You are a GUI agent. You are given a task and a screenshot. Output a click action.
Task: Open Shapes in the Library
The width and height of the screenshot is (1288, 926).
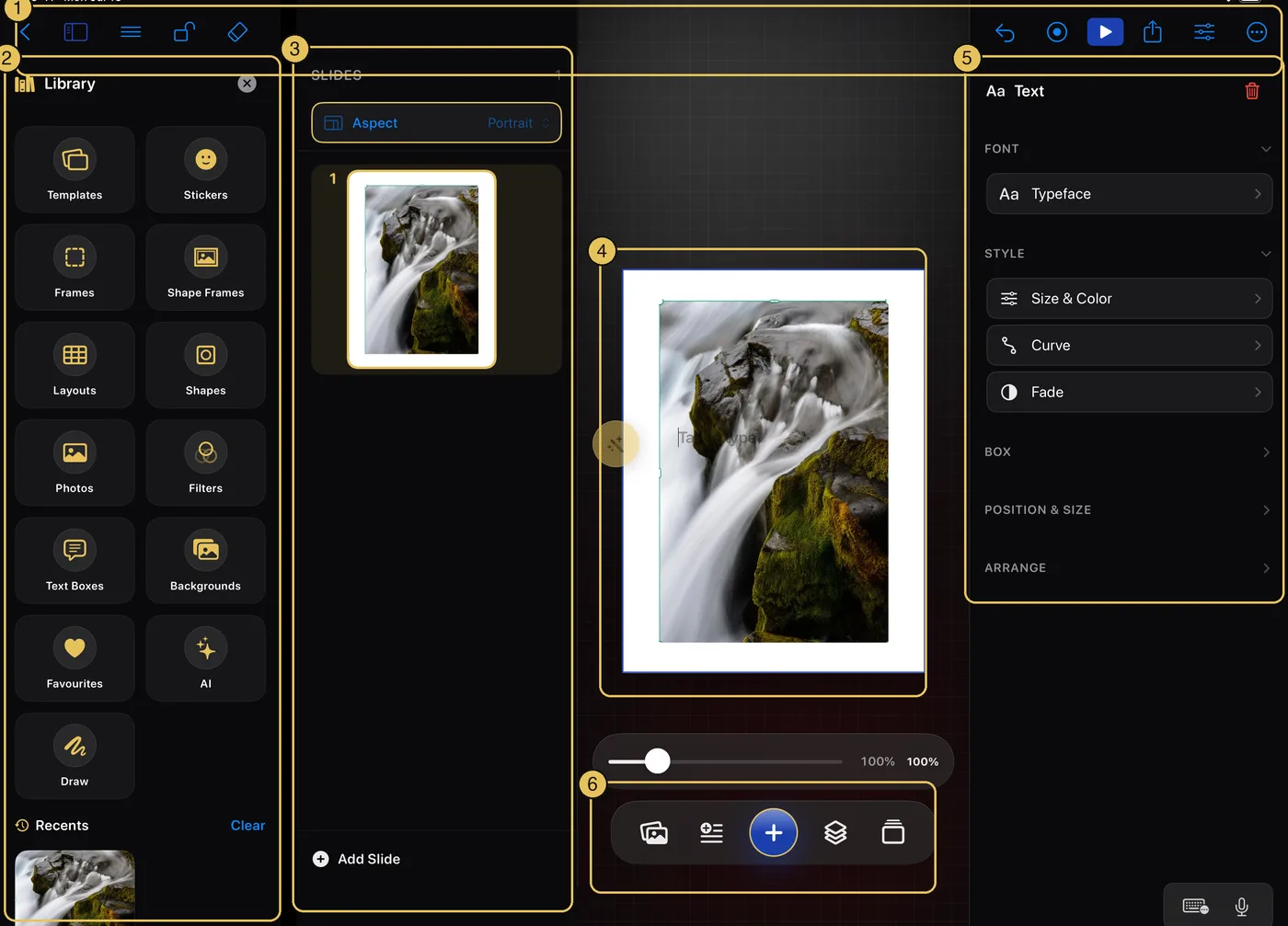tap(205, 365)
